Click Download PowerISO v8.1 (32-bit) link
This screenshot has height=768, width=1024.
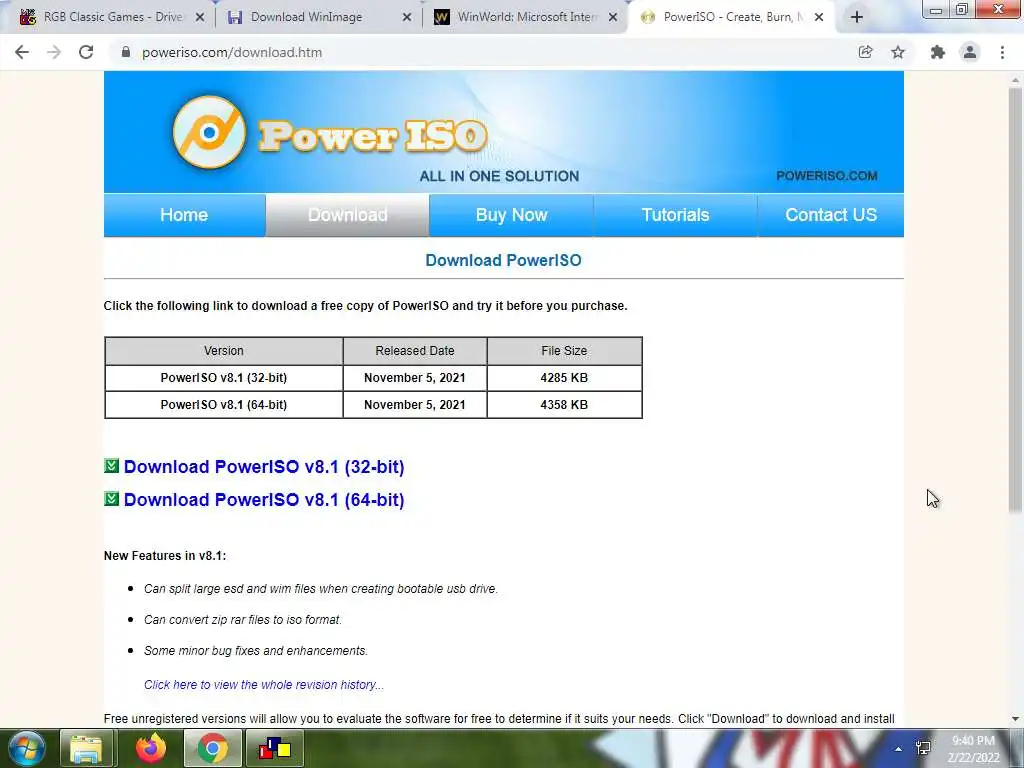coord(264,467)
